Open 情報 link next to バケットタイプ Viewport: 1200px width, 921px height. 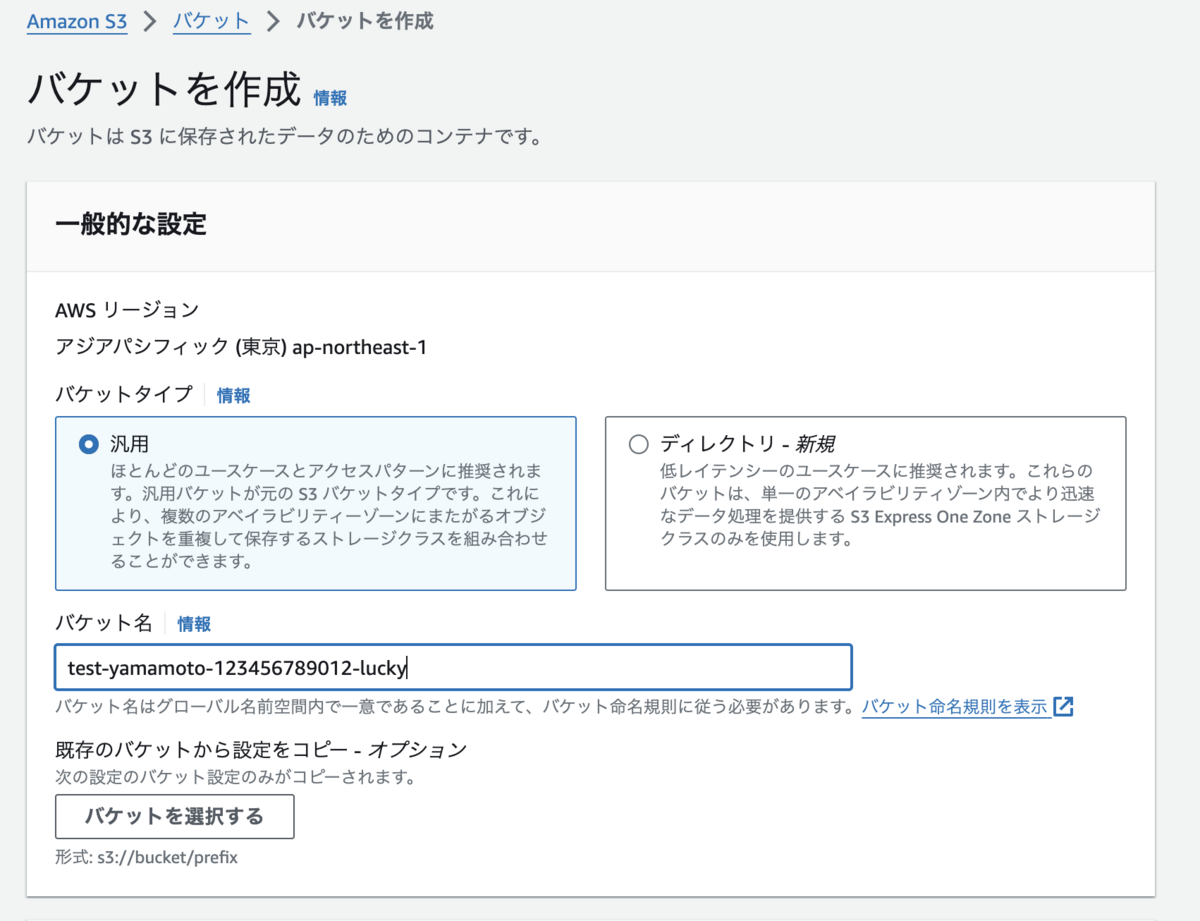click(x=234, y=395)
